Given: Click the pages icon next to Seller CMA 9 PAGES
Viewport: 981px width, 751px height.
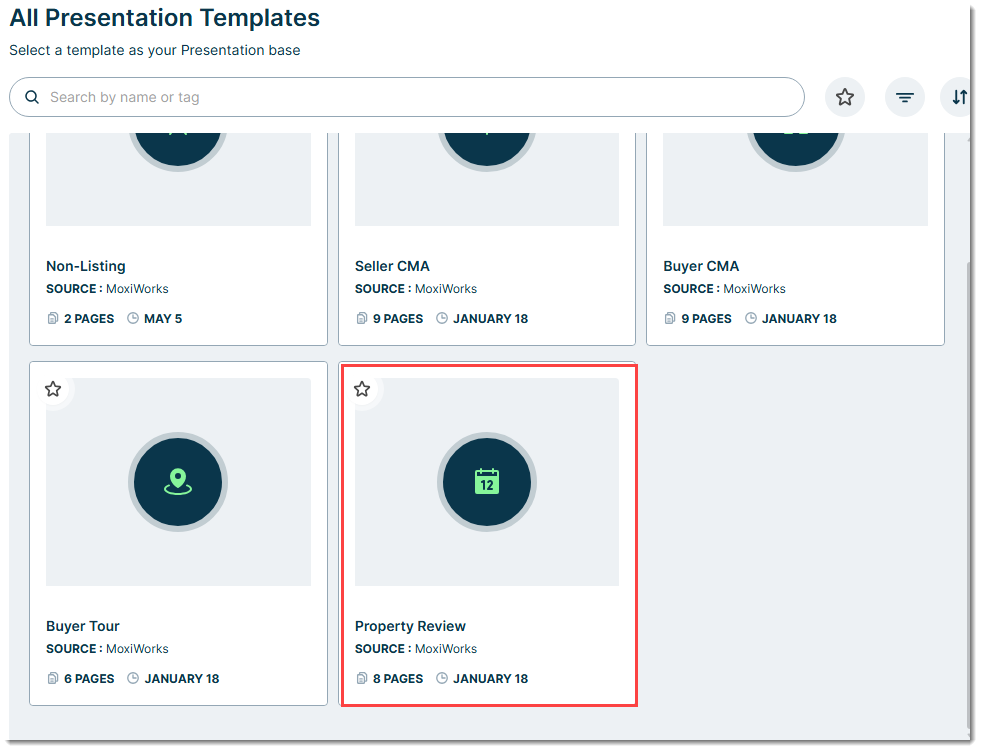Looking at the screenshot, I should (362, 319).
